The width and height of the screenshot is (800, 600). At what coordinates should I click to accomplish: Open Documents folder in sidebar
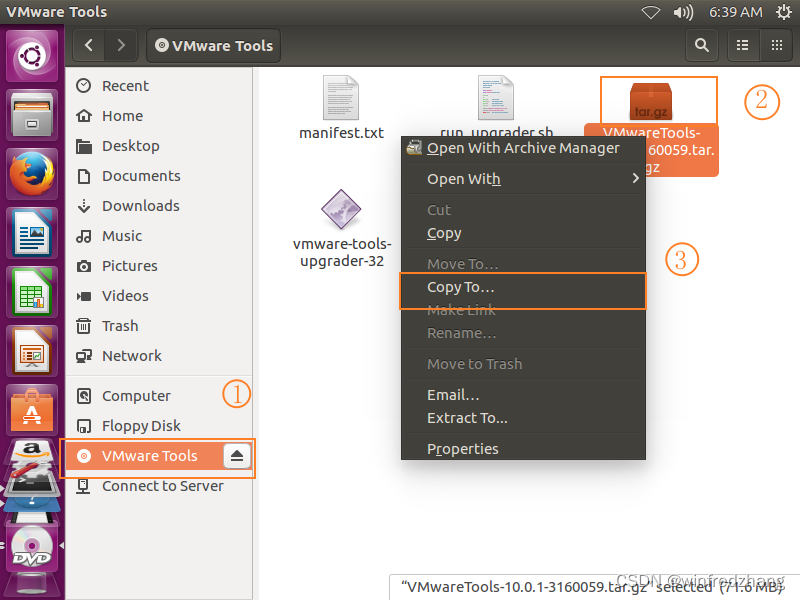159,176
